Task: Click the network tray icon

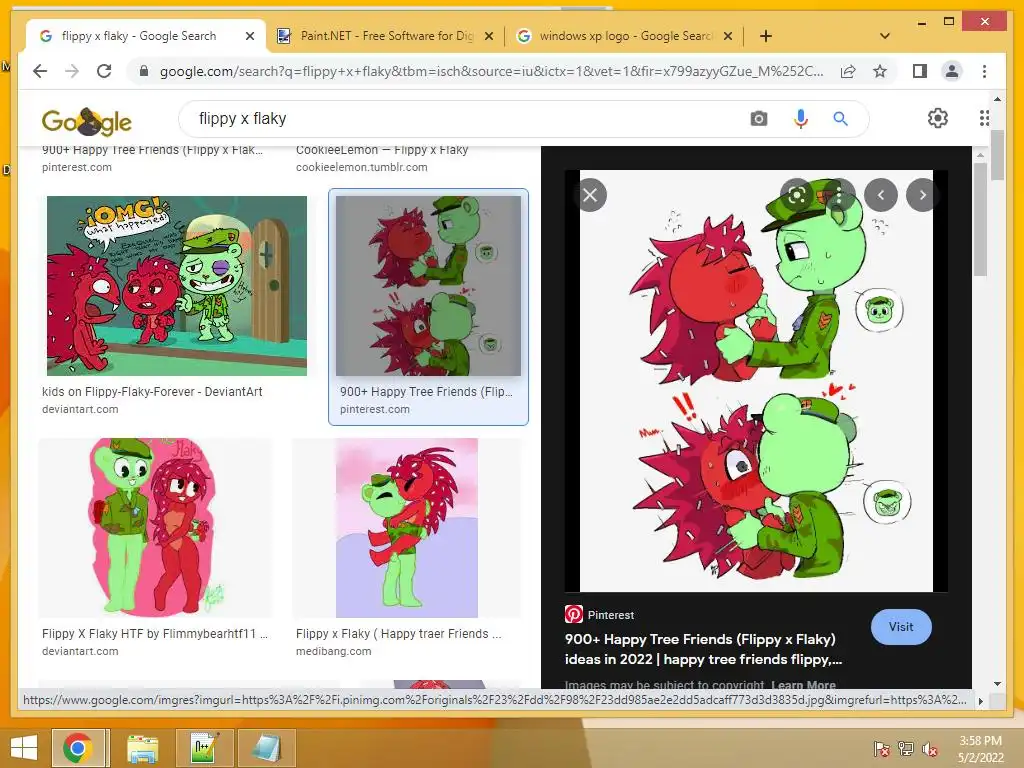Action: point(905,749)
